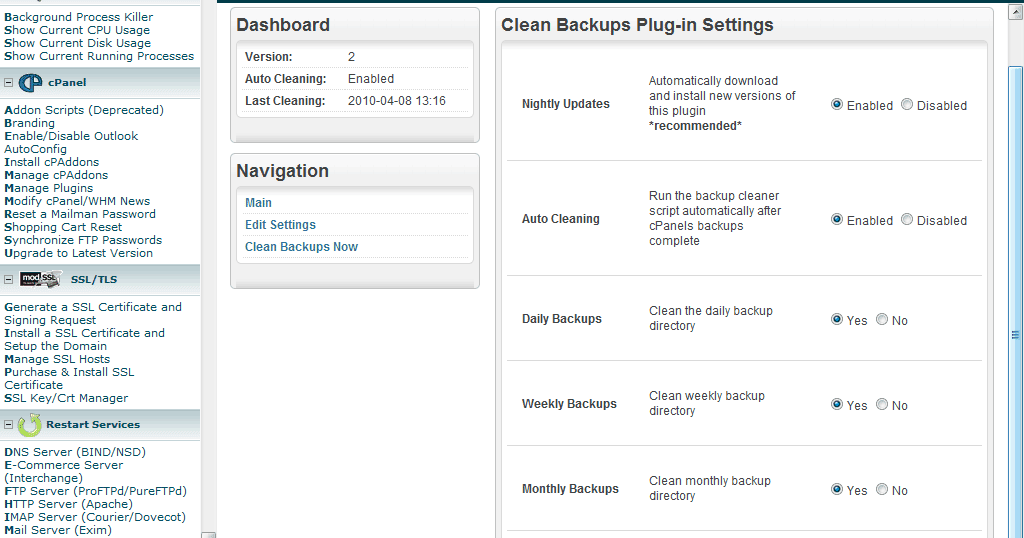Select No for Monthly Backups
The image size is (1024, 538).
[882, 489]
